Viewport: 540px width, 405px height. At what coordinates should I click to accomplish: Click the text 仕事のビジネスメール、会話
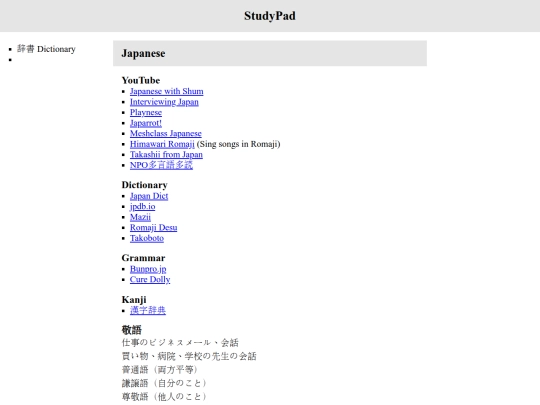pos(180,343)
